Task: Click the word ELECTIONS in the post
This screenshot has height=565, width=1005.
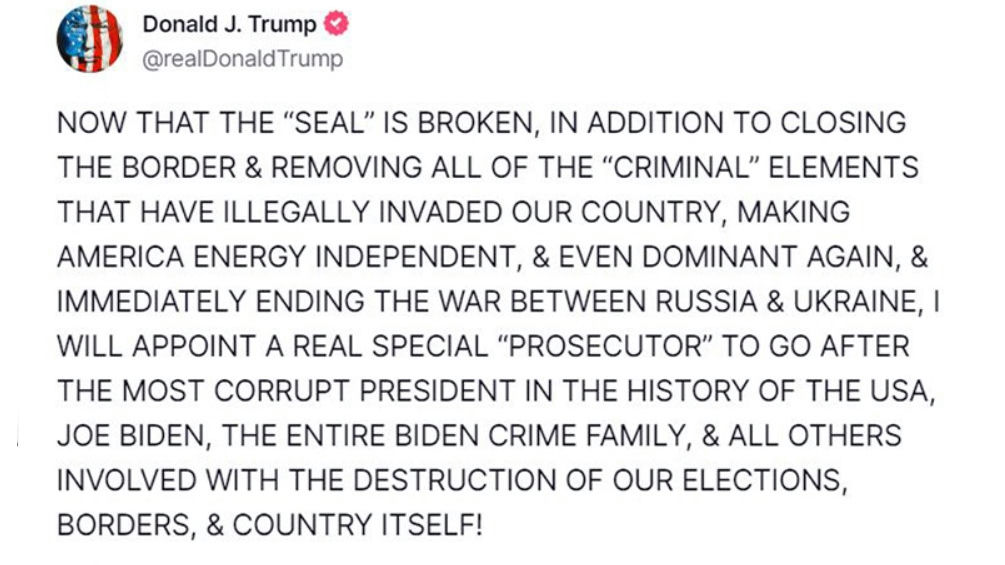Action: pyautogui.click(x=760, y=480)
